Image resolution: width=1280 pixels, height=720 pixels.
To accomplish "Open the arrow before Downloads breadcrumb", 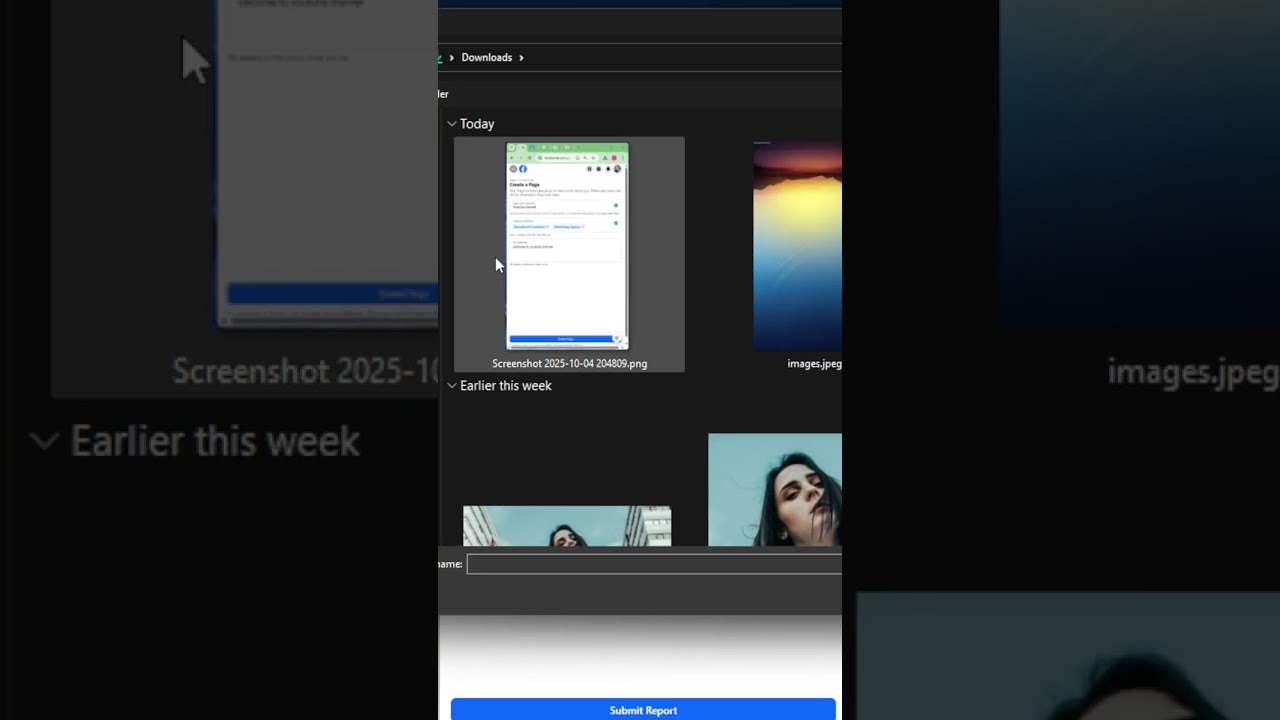I will [451, 57].
